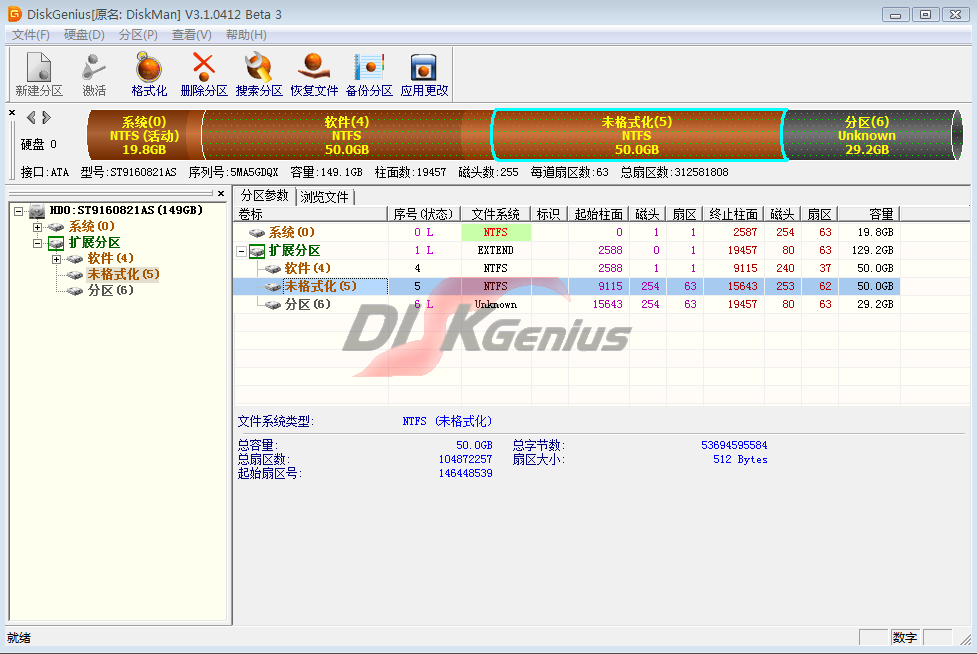Click the 卷标 column header
This screenshot has height=654, width=977.
coord(311,214)
